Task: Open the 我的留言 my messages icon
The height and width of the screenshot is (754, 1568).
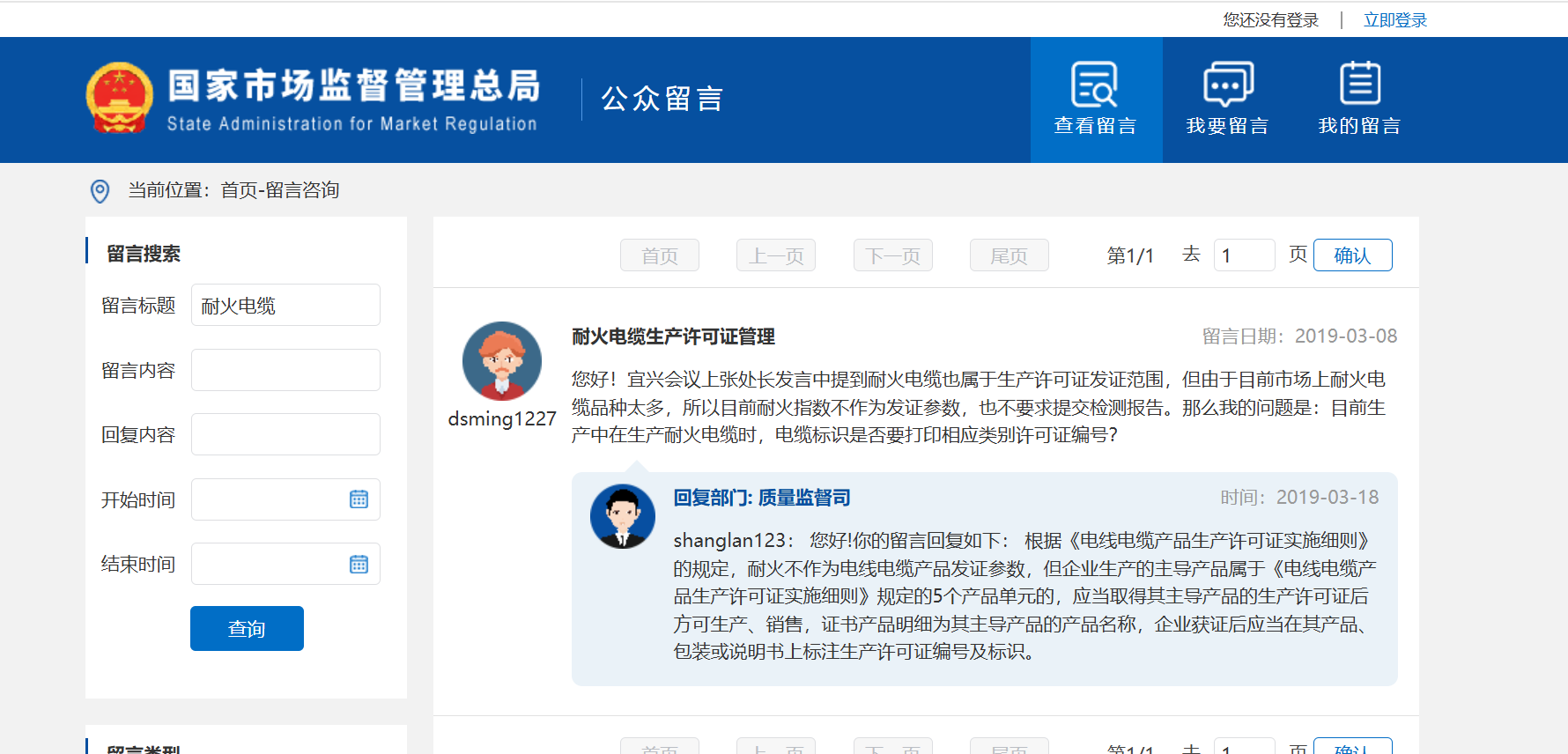Action: (x=1359, y=85)
